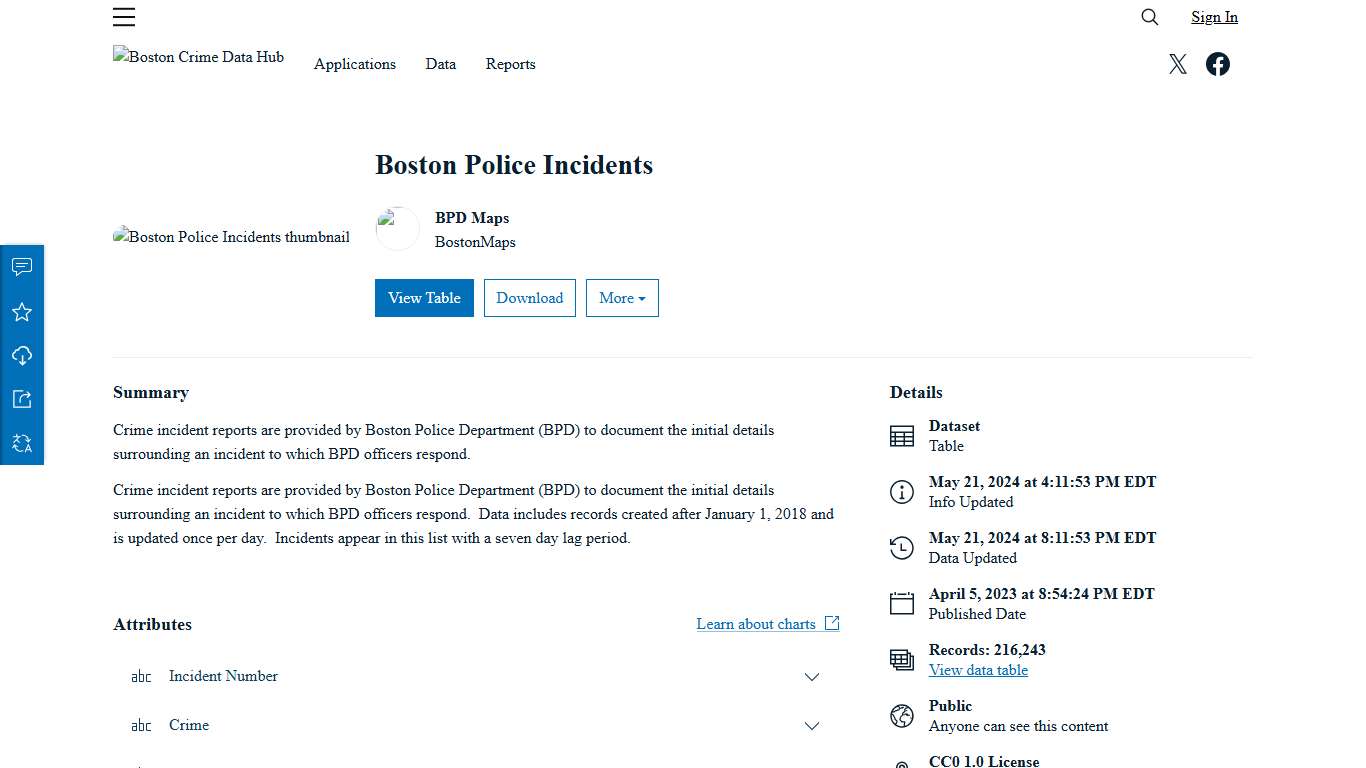
Task: Expand the Incident Number attribute
Action: (x=812, y=676)
